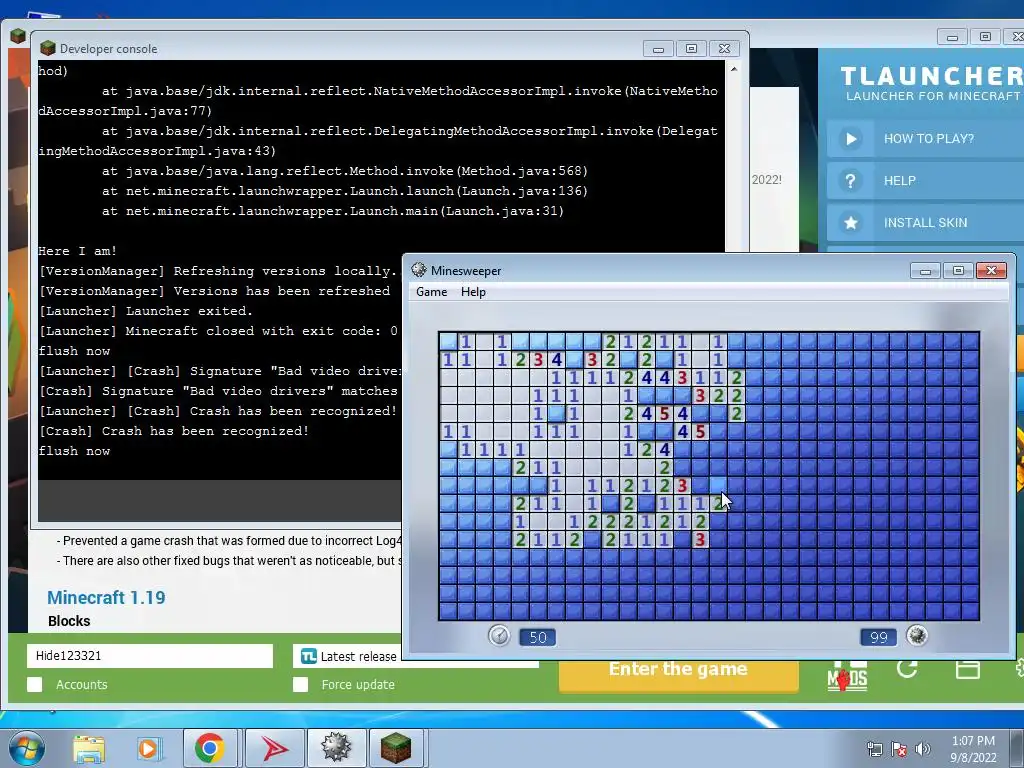Open the TLauncher folder icon
Image resolution: width=1024 pixels, height=768 pixels.
(967, 669)
